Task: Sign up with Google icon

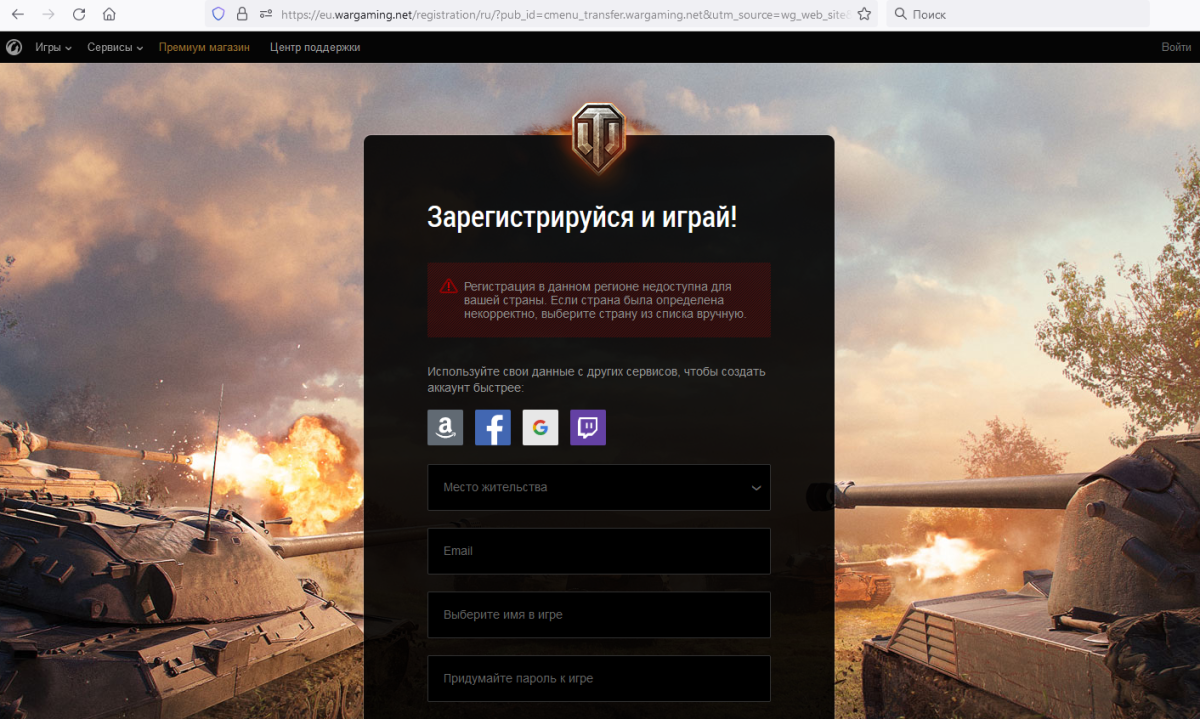Action: coord(540,427)
